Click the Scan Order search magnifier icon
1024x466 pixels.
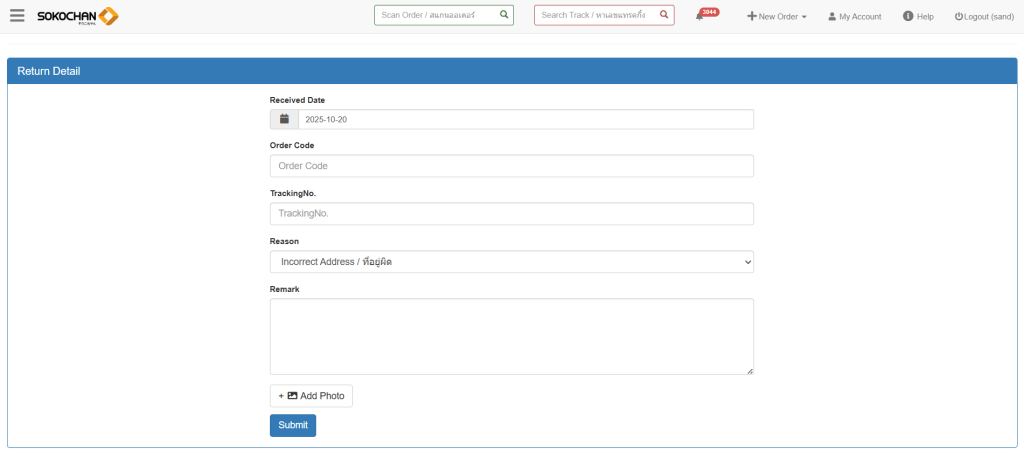tap(504, 15)
